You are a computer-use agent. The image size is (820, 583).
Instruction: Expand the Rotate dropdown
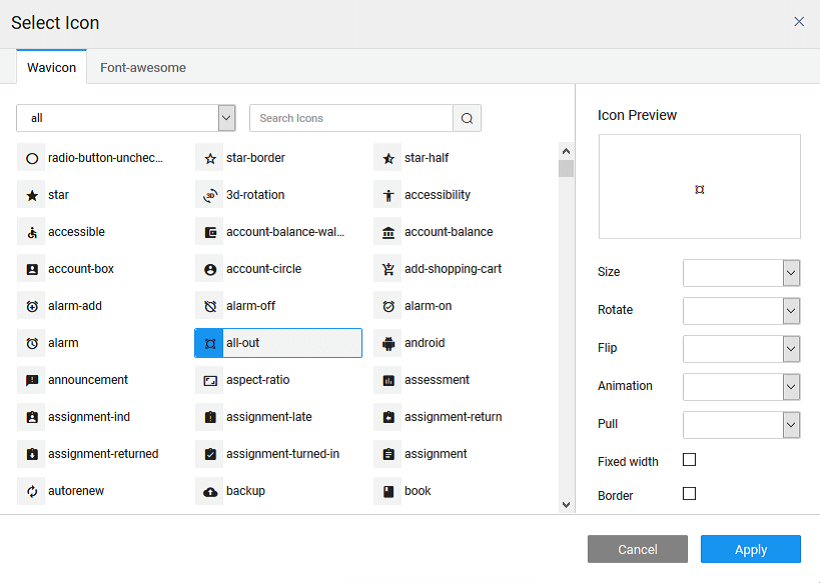point(741,311)
